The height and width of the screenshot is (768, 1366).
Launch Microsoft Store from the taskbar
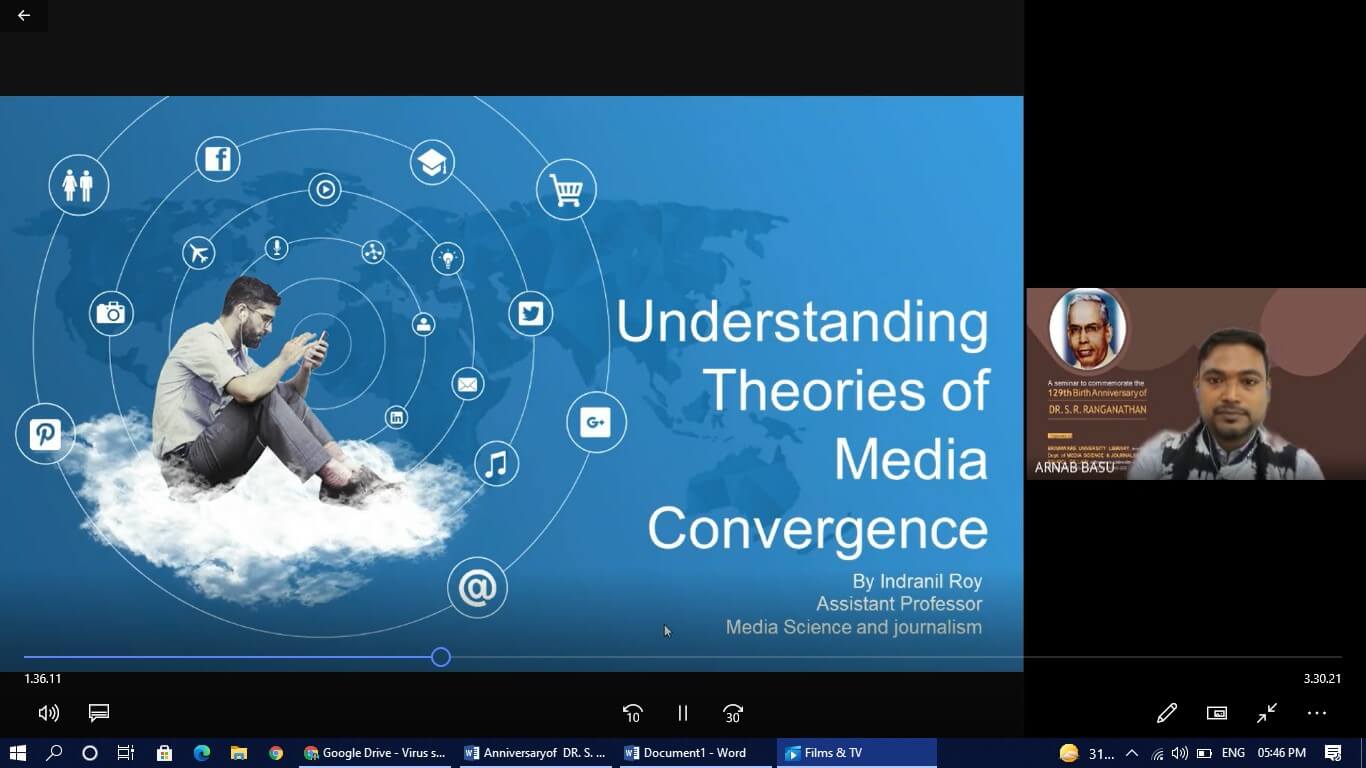(x=164, y=753)
